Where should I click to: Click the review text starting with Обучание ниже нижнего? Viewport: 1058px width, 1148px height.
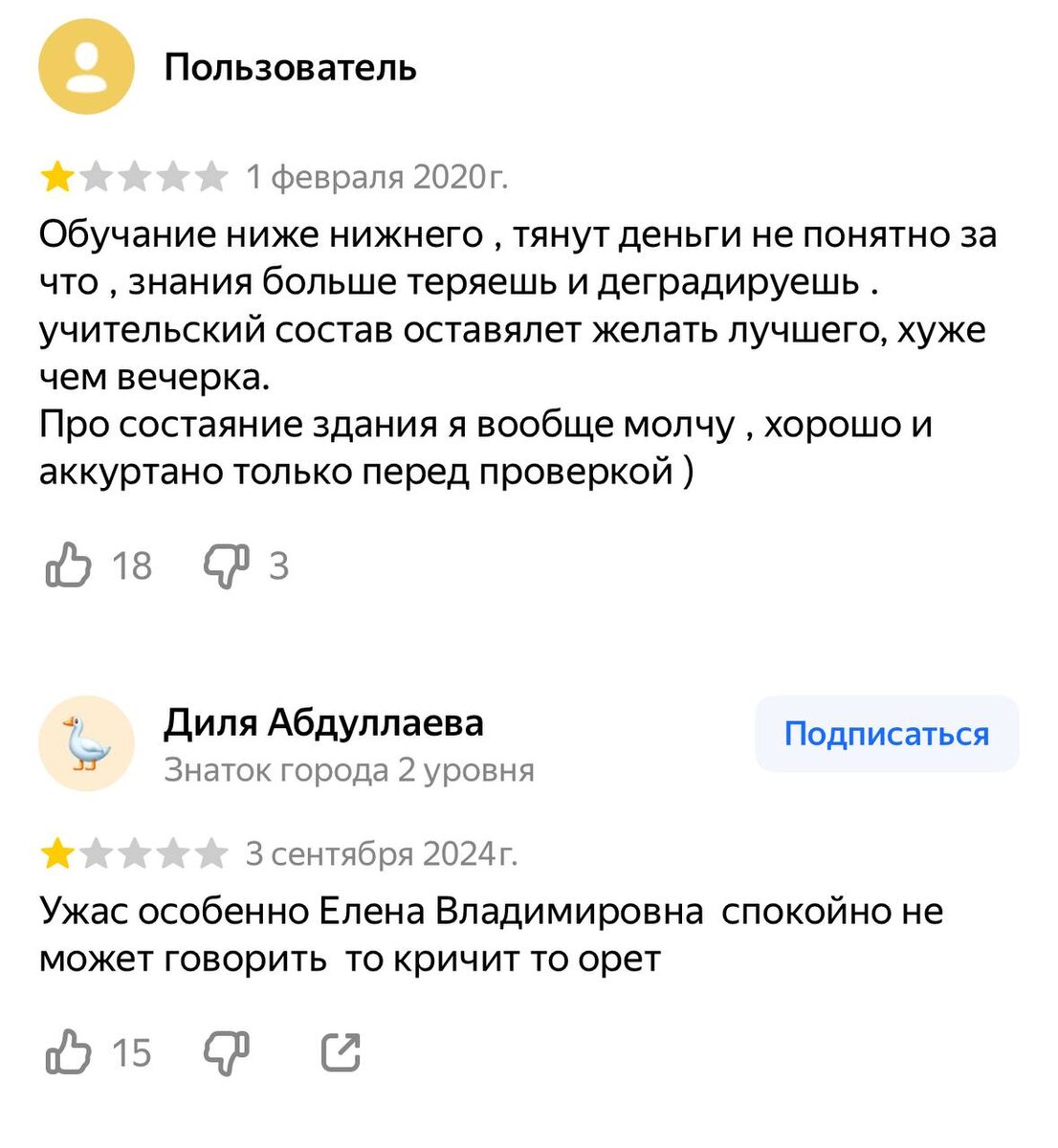coord(517,353)
